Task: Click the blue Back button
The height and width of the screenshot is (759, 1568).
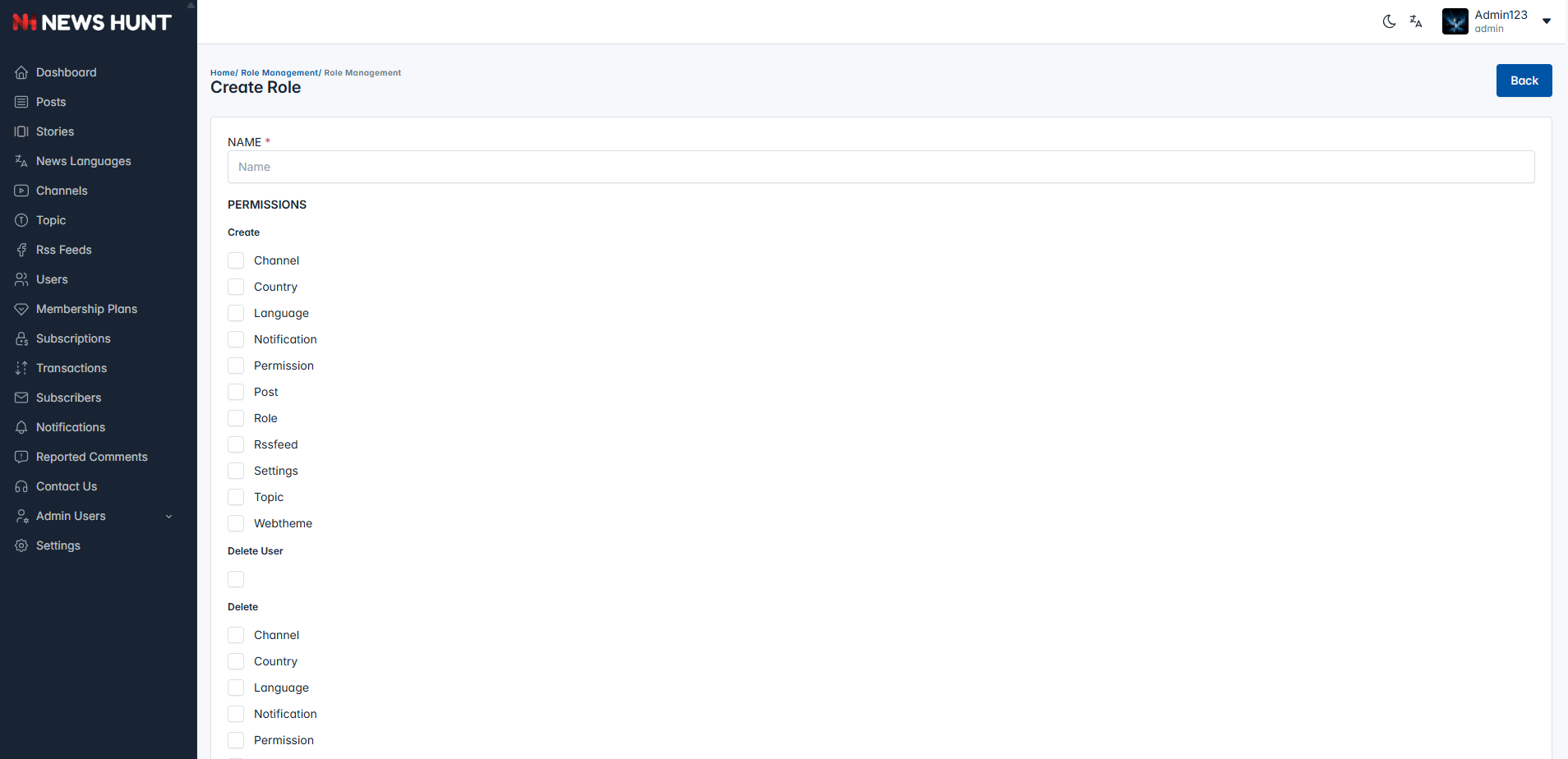Action: (x=1524, y=80)
